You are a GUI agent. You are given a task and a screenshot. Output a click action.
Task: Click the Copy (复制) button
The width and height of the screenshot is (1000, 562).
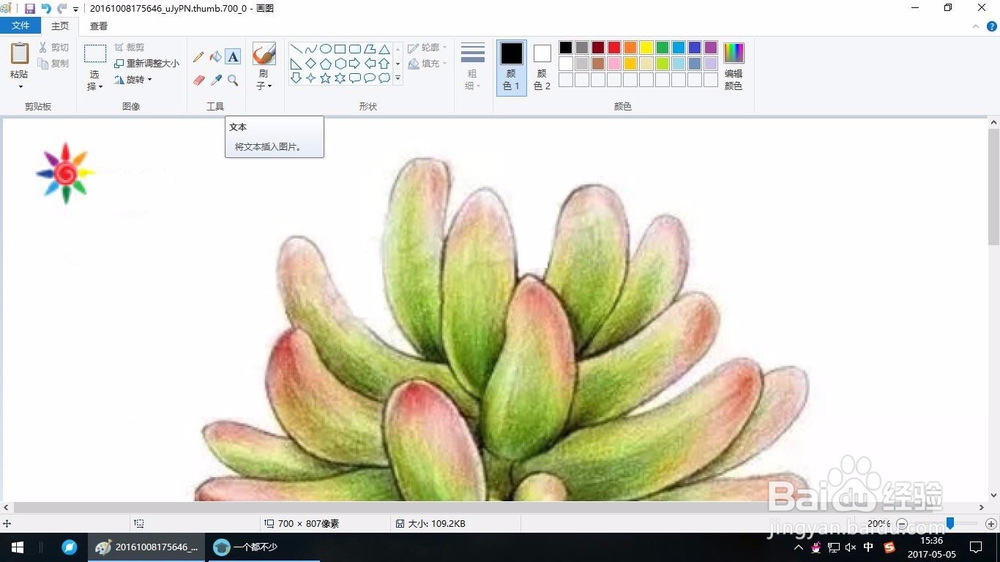(54, 64)
